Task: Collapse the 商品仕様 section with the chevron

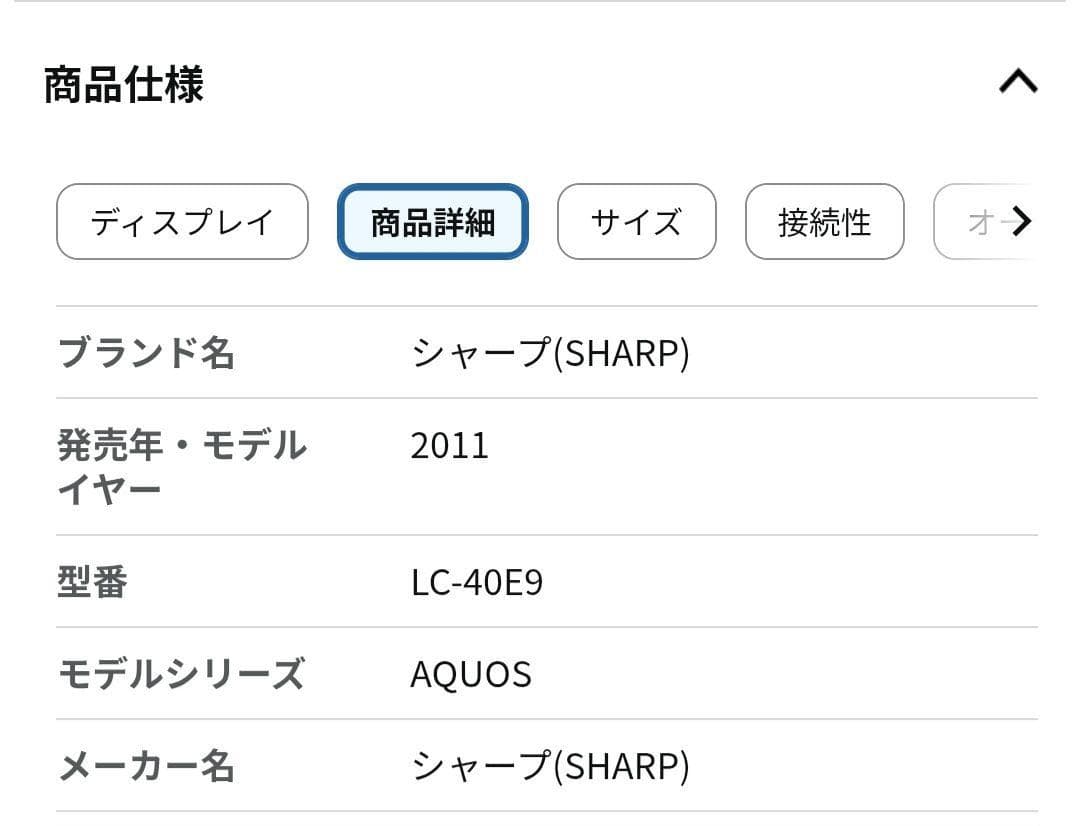Action: pos(1016,82)
